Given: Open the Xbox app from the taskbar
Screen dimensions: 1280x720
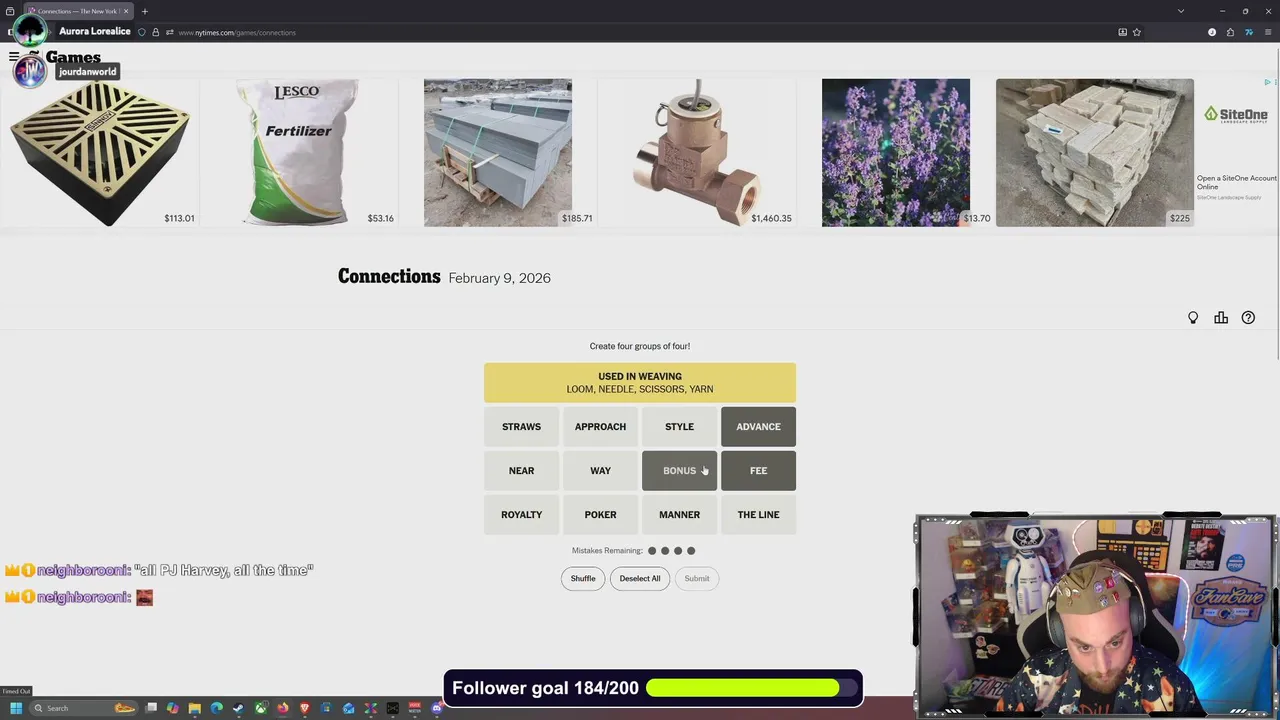Looking at the screenshot, I should pyautogui.click(x=261, y=708).
